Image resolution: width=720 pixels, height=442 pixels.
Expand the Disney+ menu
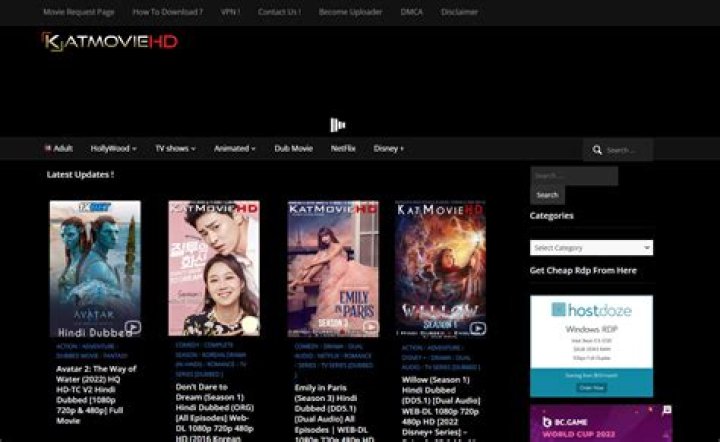tap(388, 148)
